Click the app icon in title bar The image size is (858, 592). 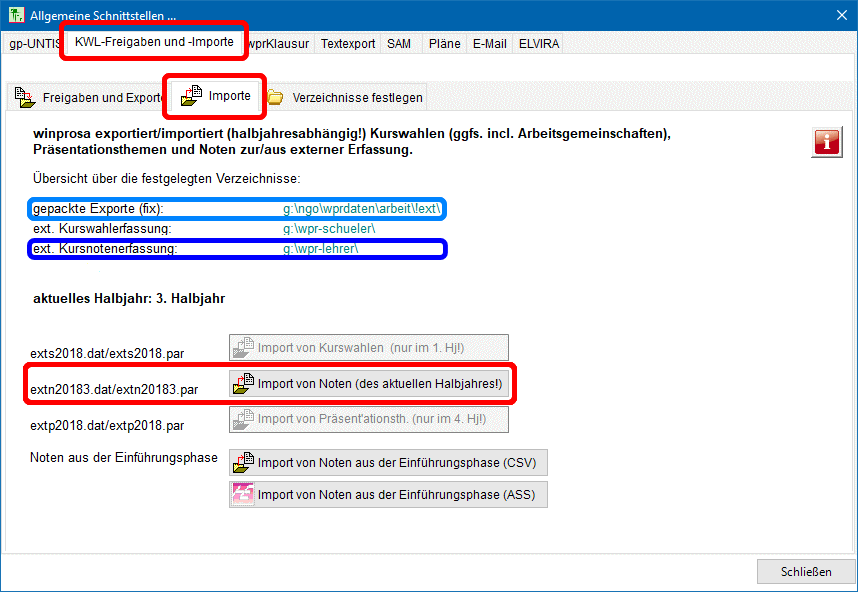14,15
